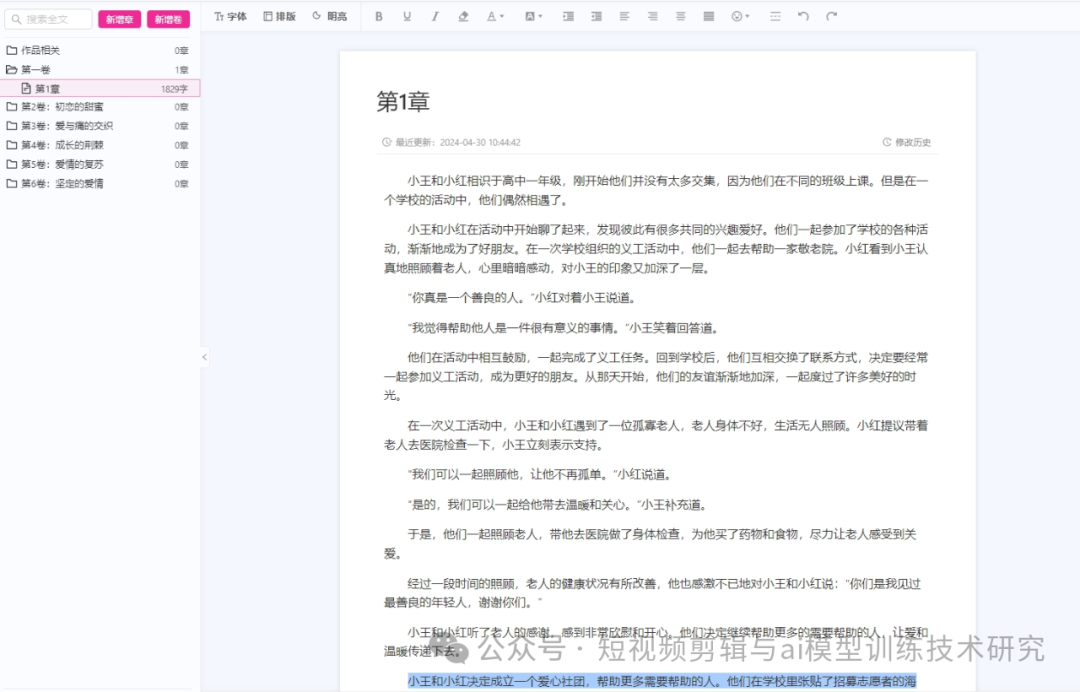Image resolution: width=1080 pixels, height=692 pixels.
Task: Open the text background color dropdown
Action: click(533, 17)
